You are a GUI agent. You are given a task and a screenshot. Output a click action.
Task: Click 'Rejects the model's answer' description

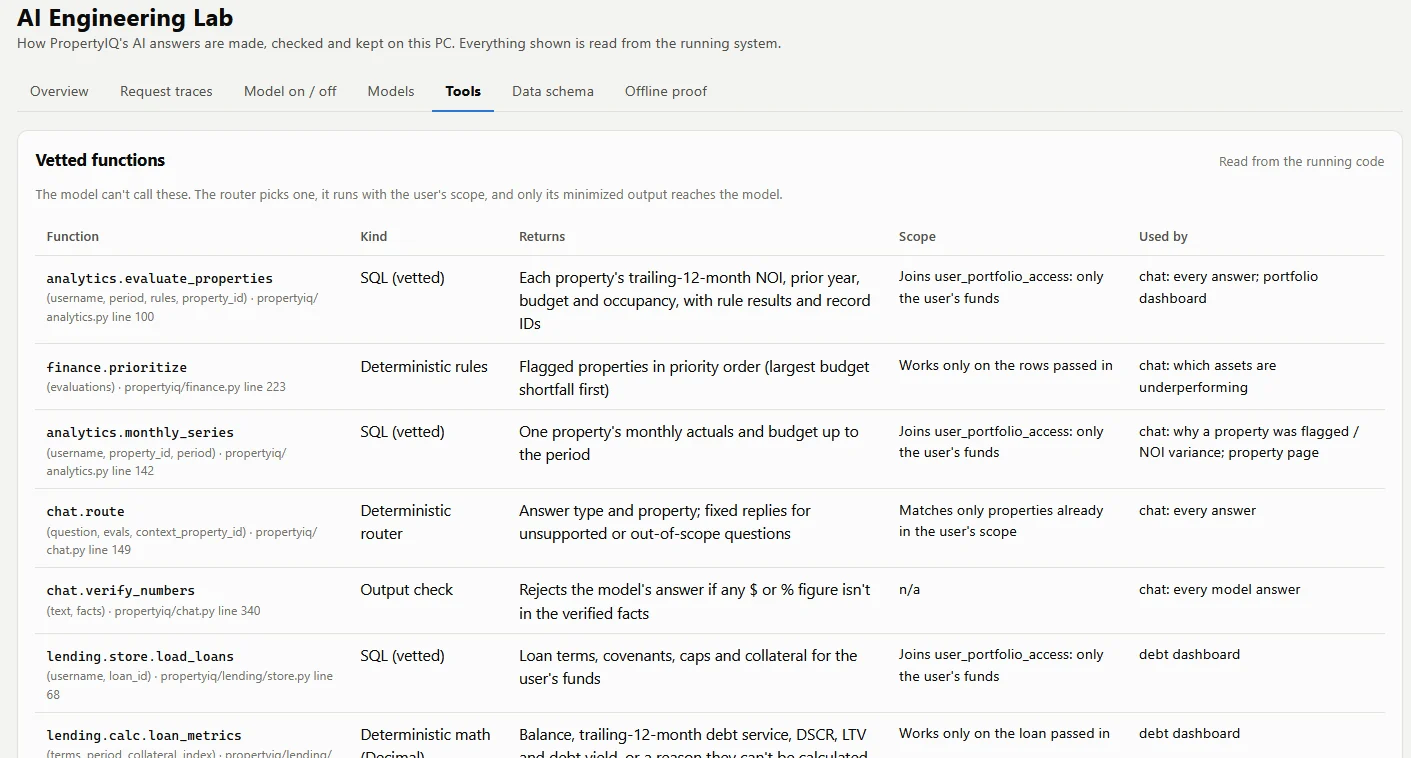(695, 601)
